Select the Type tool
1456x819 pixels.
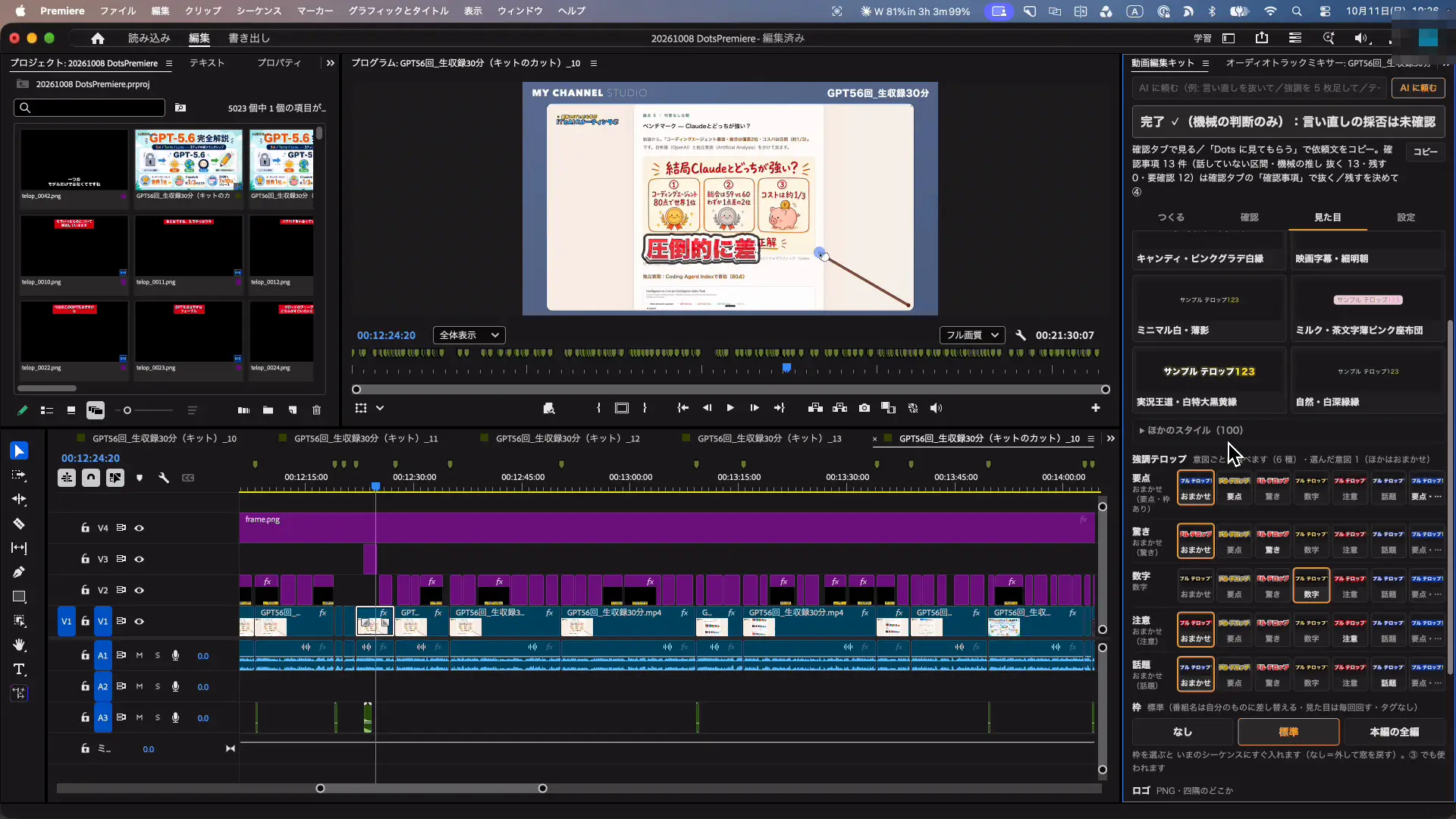(x=19, y=670)
